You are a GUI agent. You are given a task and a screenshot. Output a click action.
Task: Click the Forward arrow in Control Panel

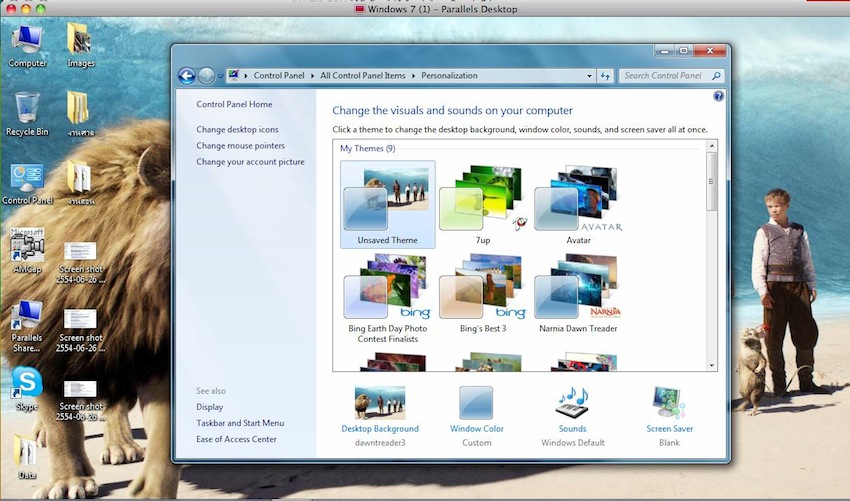point(206,76)
